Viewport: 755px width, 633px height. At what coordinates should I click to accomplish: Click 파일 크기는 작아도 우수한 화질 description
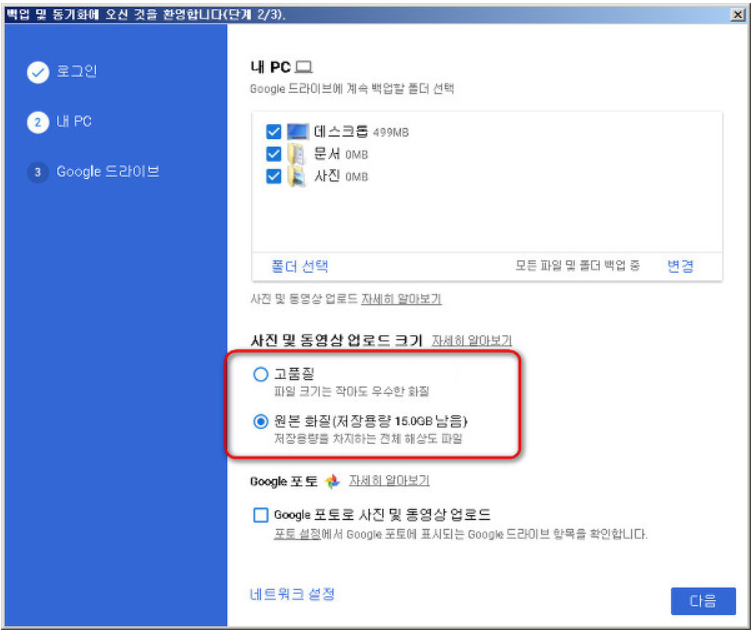pos(351,391)
